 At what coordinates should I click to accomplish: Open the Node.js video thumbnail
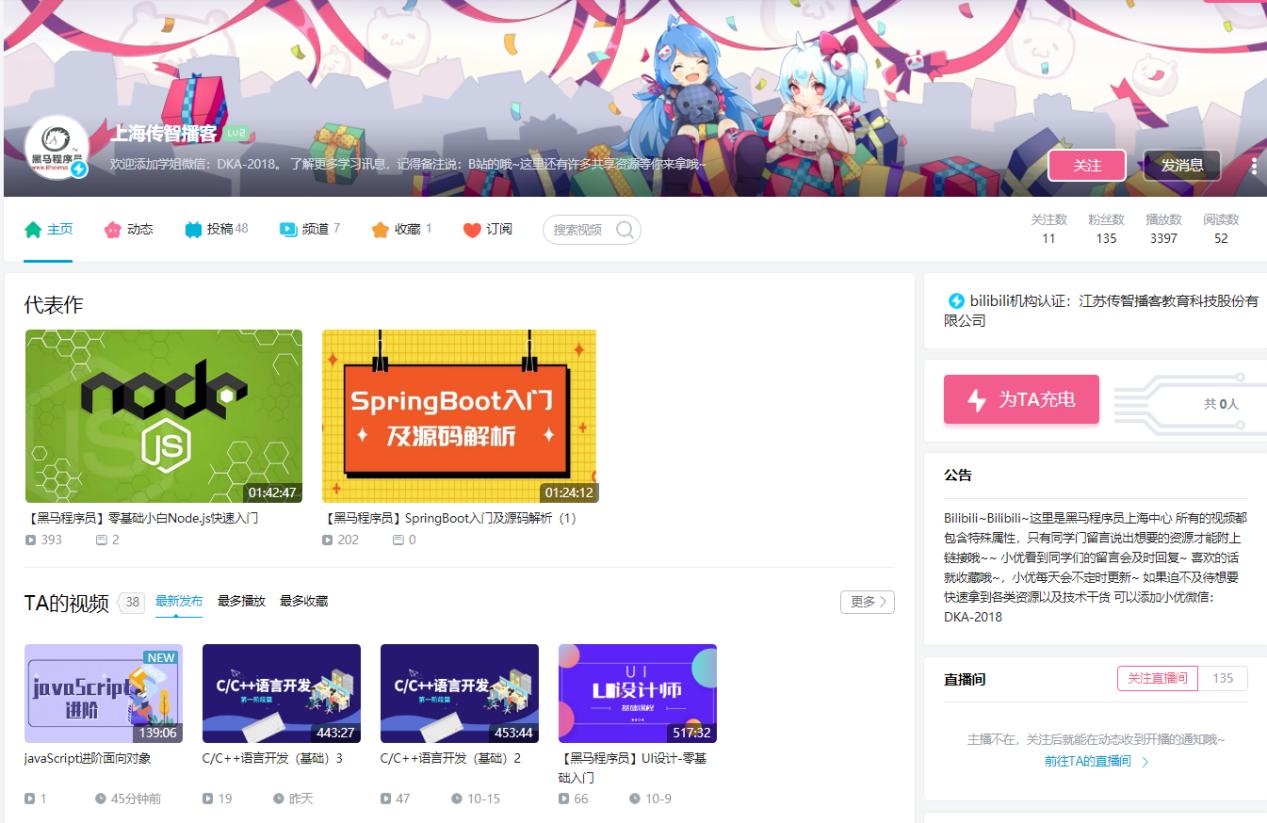click(163, 416)
